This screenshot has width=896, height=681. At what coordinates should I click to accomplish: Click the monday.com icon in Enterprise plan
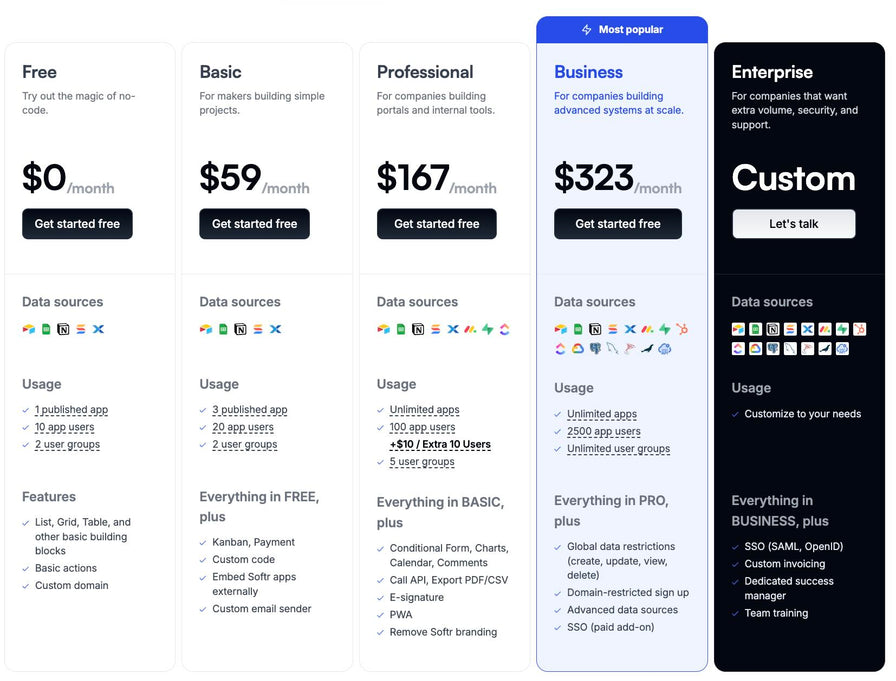(825, 329)
